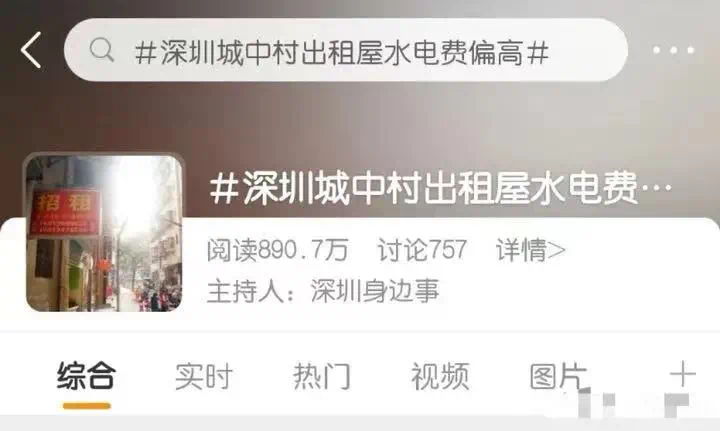720x431 pixels.
Task: Click the 主持人 label
Action: pos(245,291)
